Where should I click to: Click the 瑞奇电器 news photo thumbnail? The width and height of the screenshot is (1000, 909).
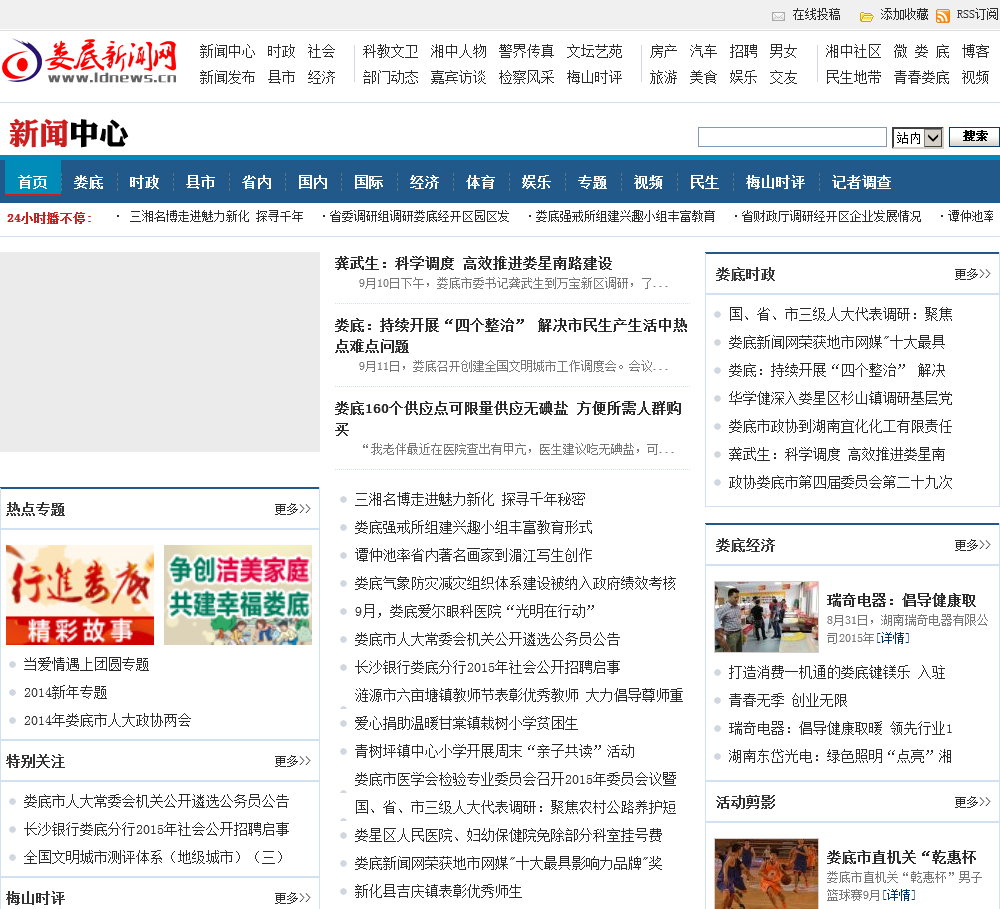pyautogui.click(x=766, y=616)
